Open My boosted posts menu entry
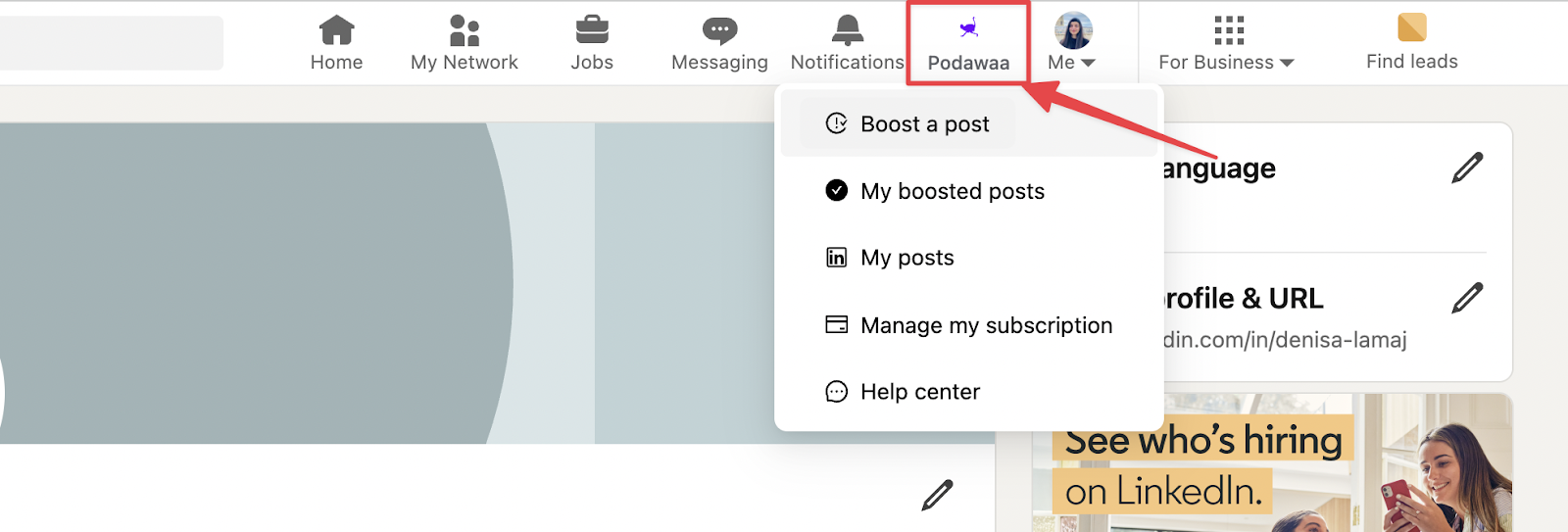Viewport: 1568px width, 532px height. pos(969,190)
